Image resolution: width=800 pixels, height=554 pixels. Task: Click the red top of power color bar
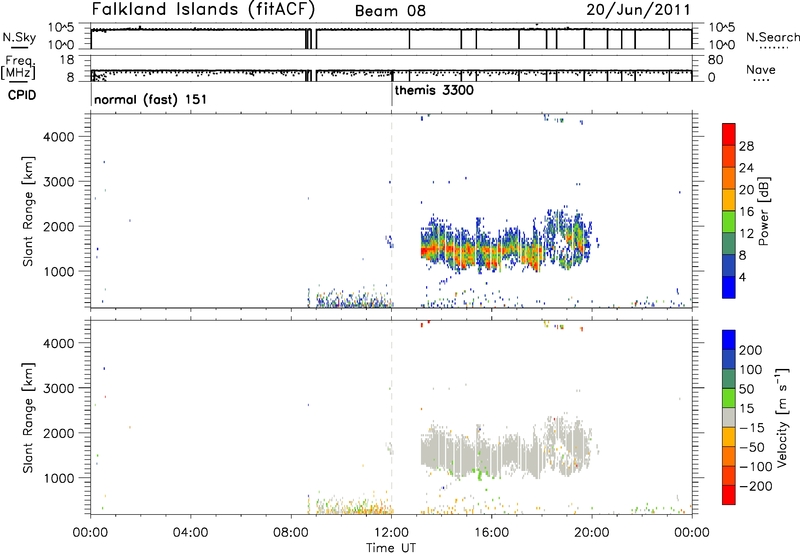(729, 134)
